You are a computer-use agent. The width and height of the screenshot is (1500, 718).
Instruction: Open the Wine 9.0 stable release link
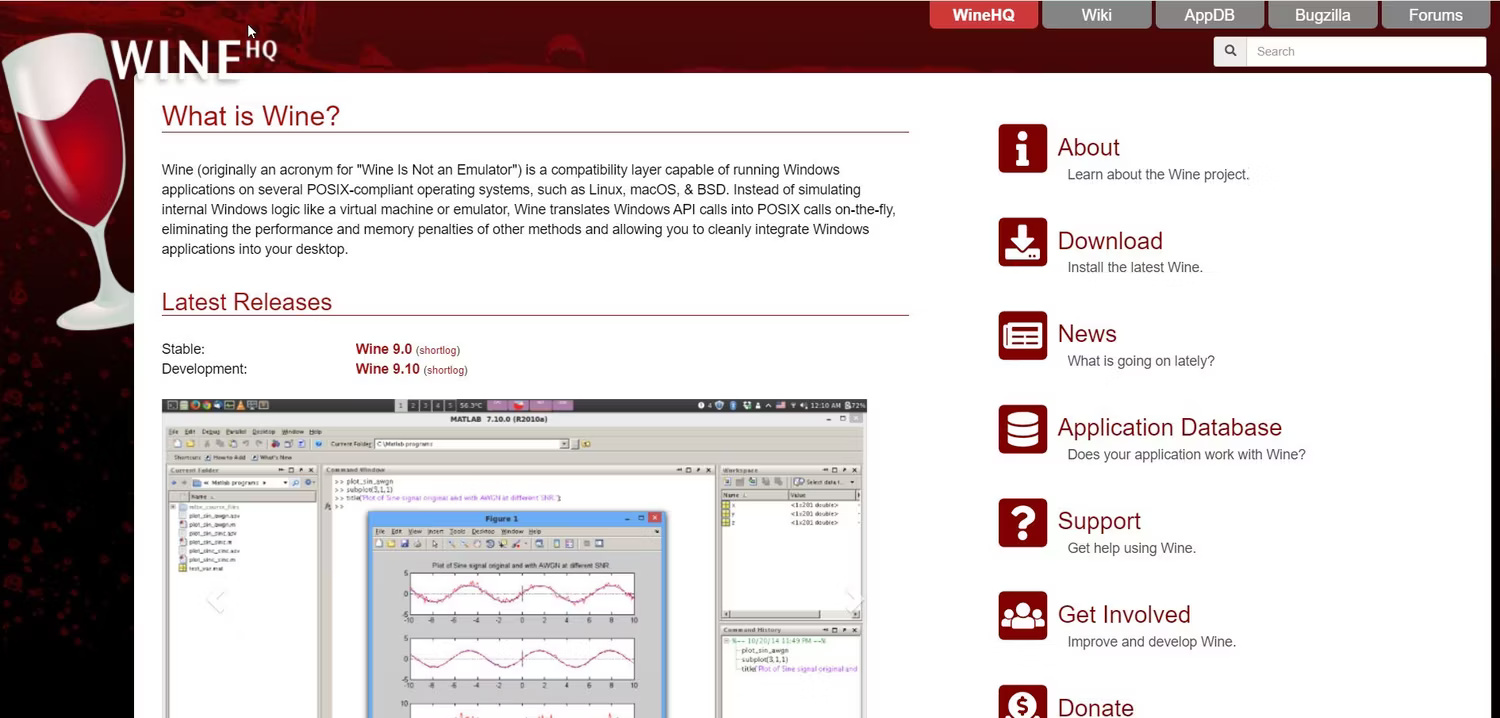coord(383,349)
